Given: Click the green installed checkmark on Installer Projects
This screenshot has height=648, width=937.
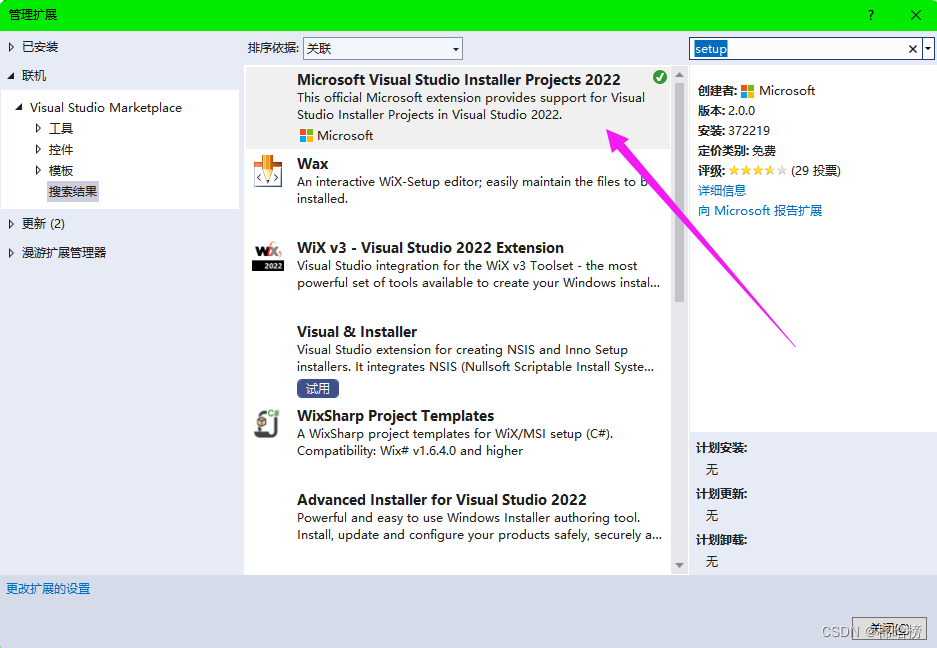Looking at the screenshot, I should pyautogui.click(x=660, y=77).
